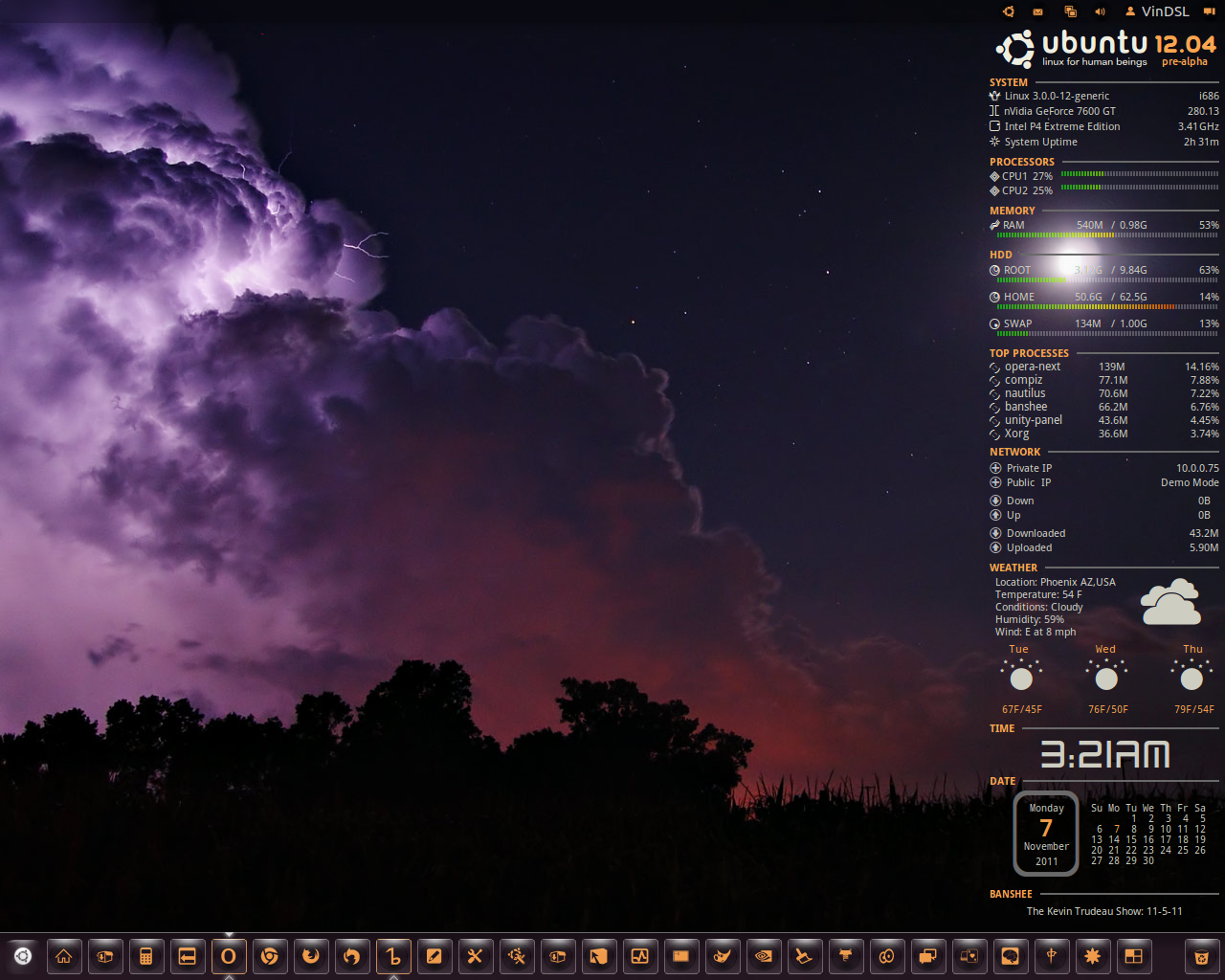Launch the Calculator from the dock
The width and height of the screenshot is (1225, 980).
[x=146, y=956]
